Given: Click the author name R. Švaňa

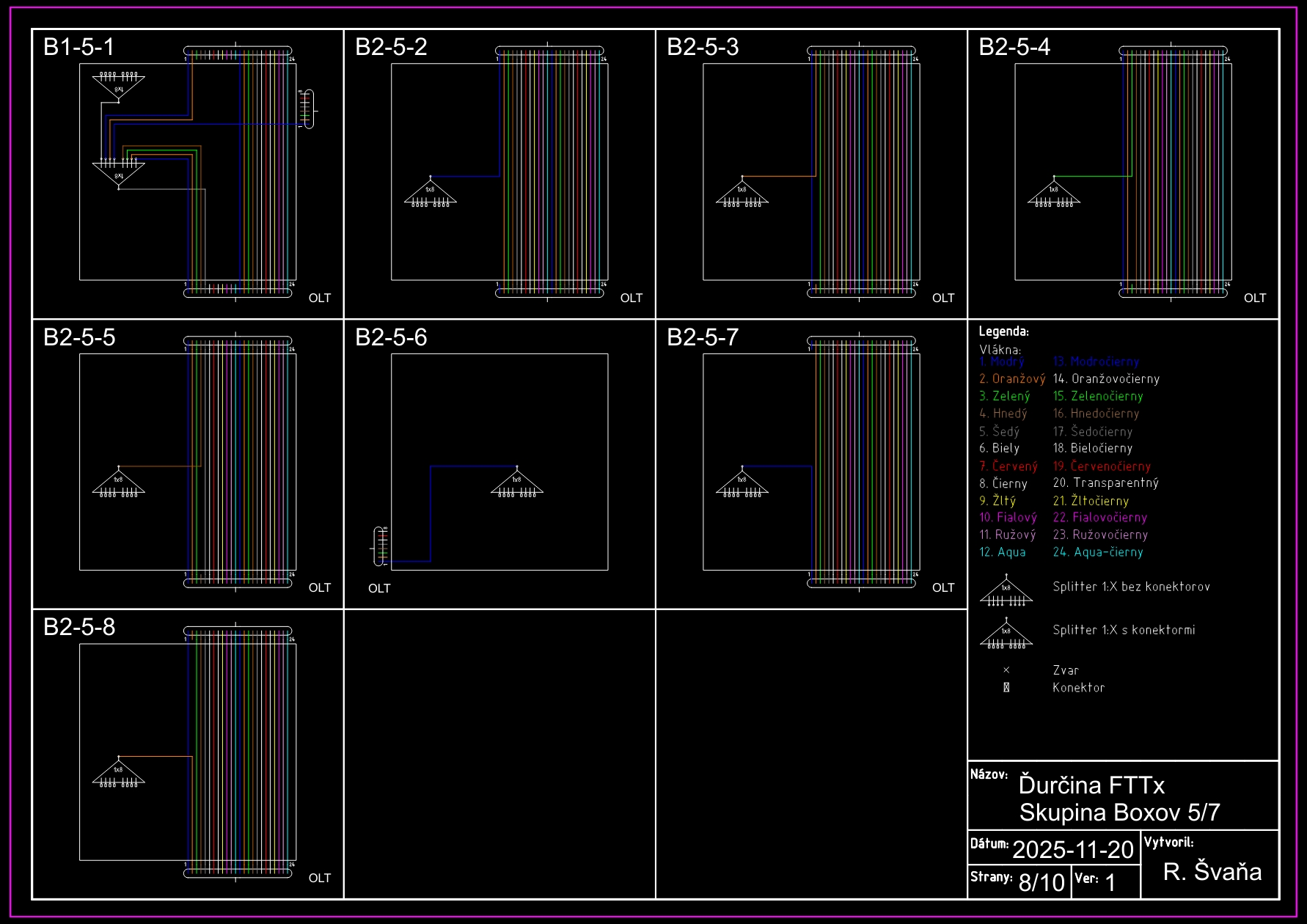Looking at the screenshot, I should pyautogui.click(x=1212, y=871).
